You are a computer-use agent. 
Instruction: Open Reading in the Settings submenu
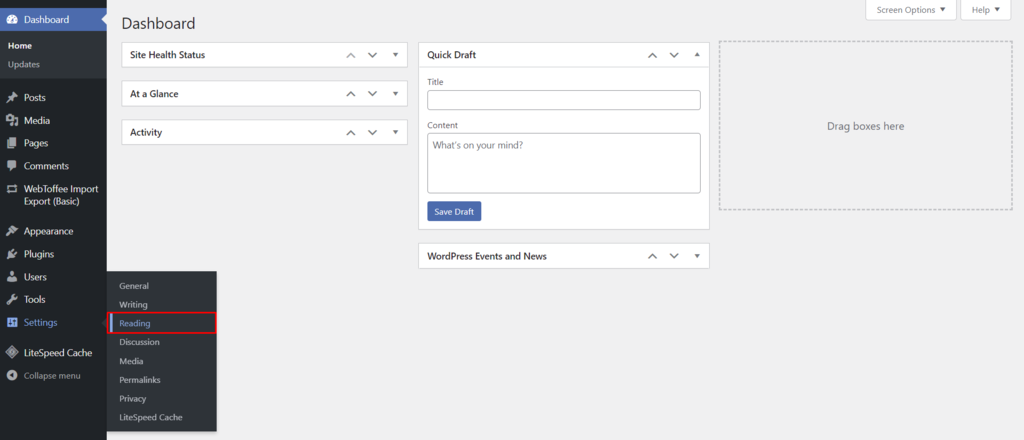click(x=134, y=323)
